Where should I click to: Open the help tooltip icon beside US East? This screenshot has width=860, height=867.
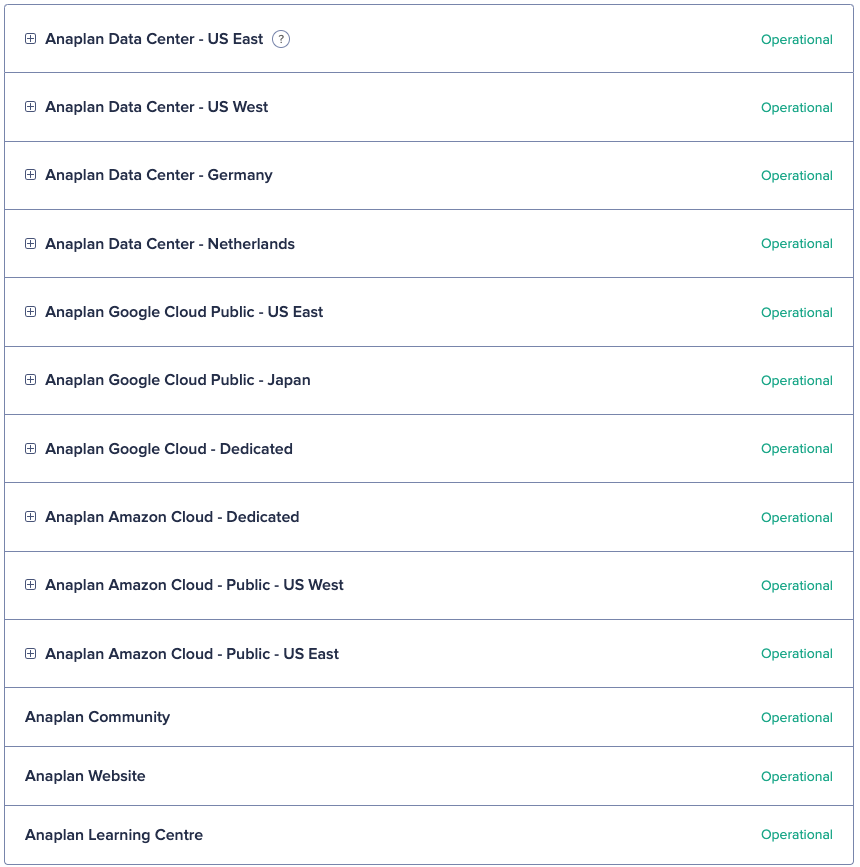coord(281,39)
